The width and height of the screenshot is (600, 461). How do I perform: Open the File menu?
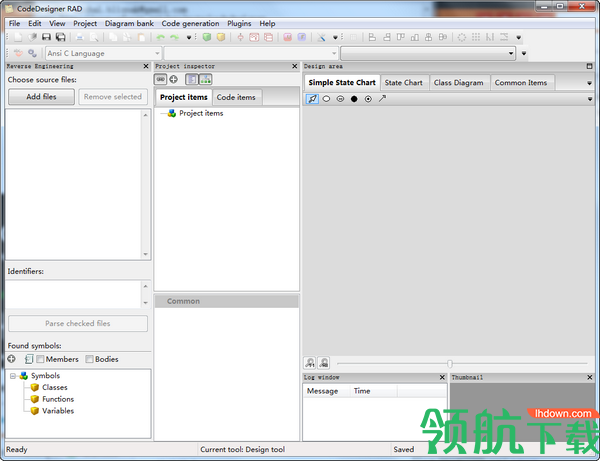[x=15, y=23]
